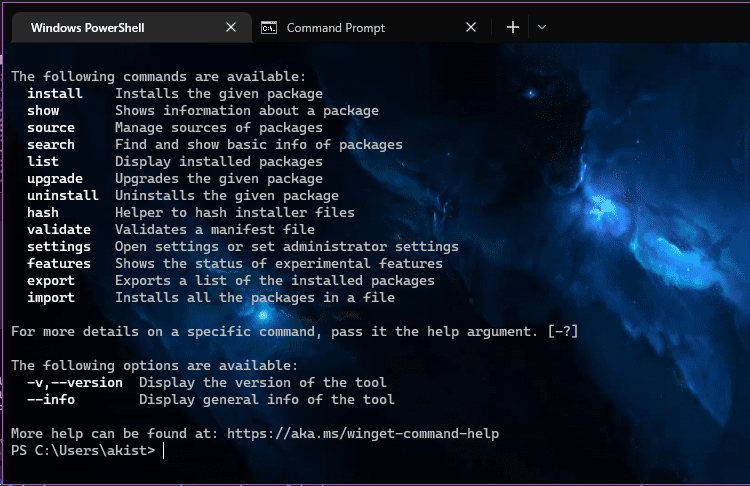Click the 'validate' command text
The height and width of the screenshot is (486, 750).
(x=59, y=230)
